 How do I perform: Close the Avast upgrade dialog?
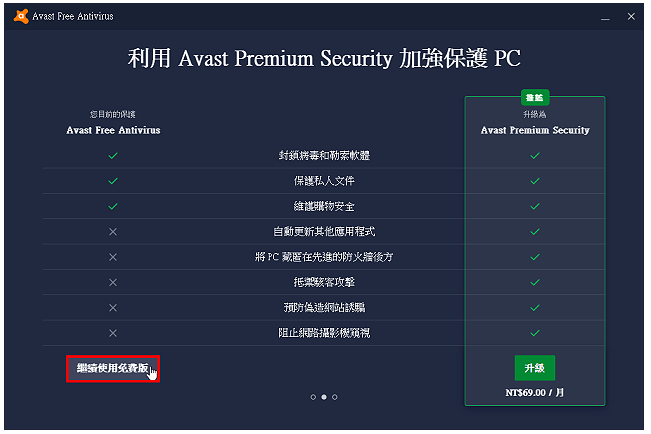tap(631, 16)
